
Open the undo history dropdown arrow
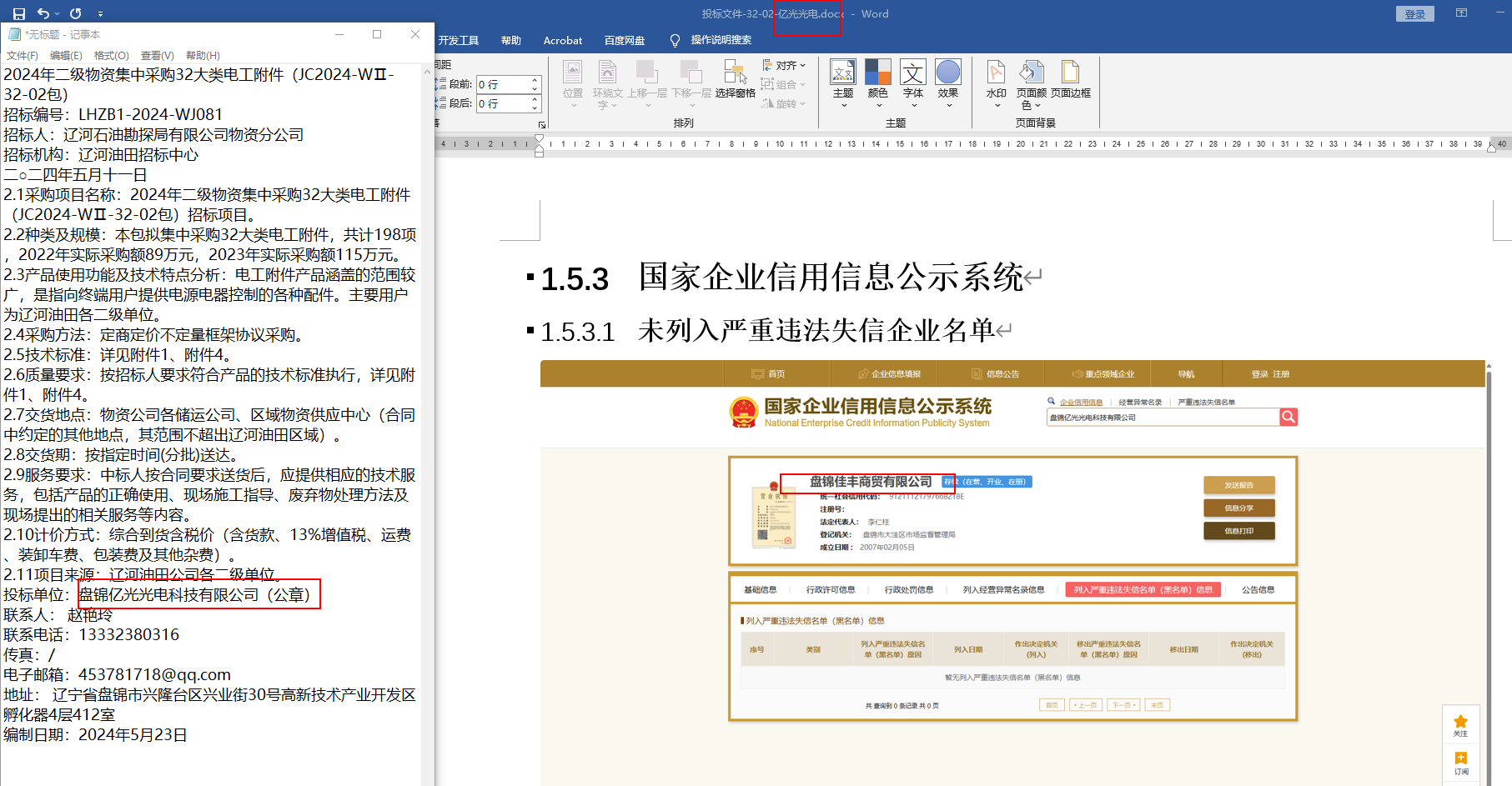(x=57, y=13)
